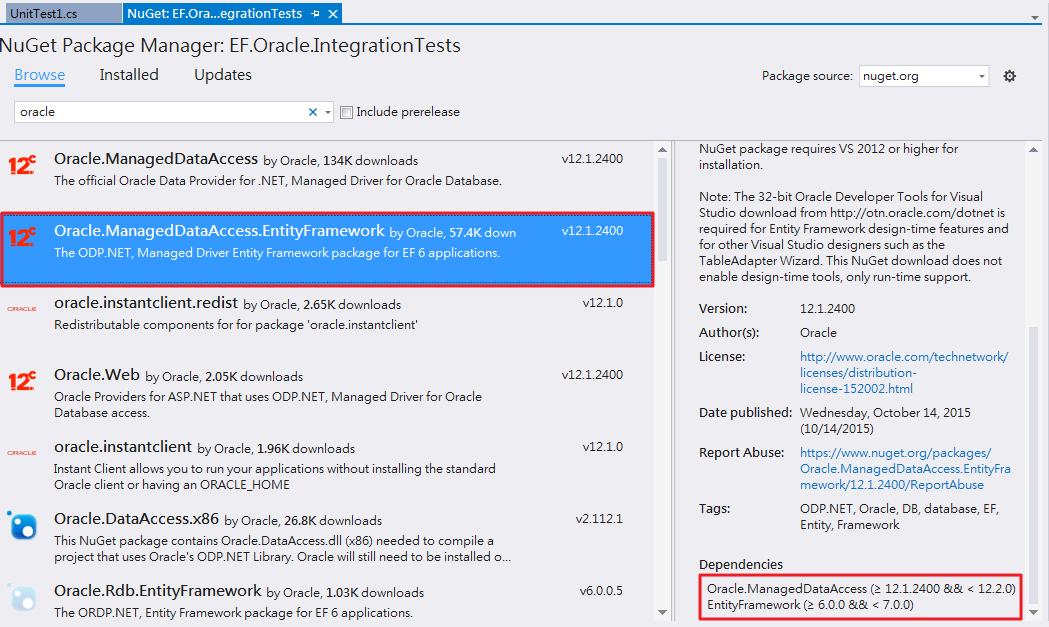Open Package source dropdown

point(923,76)
